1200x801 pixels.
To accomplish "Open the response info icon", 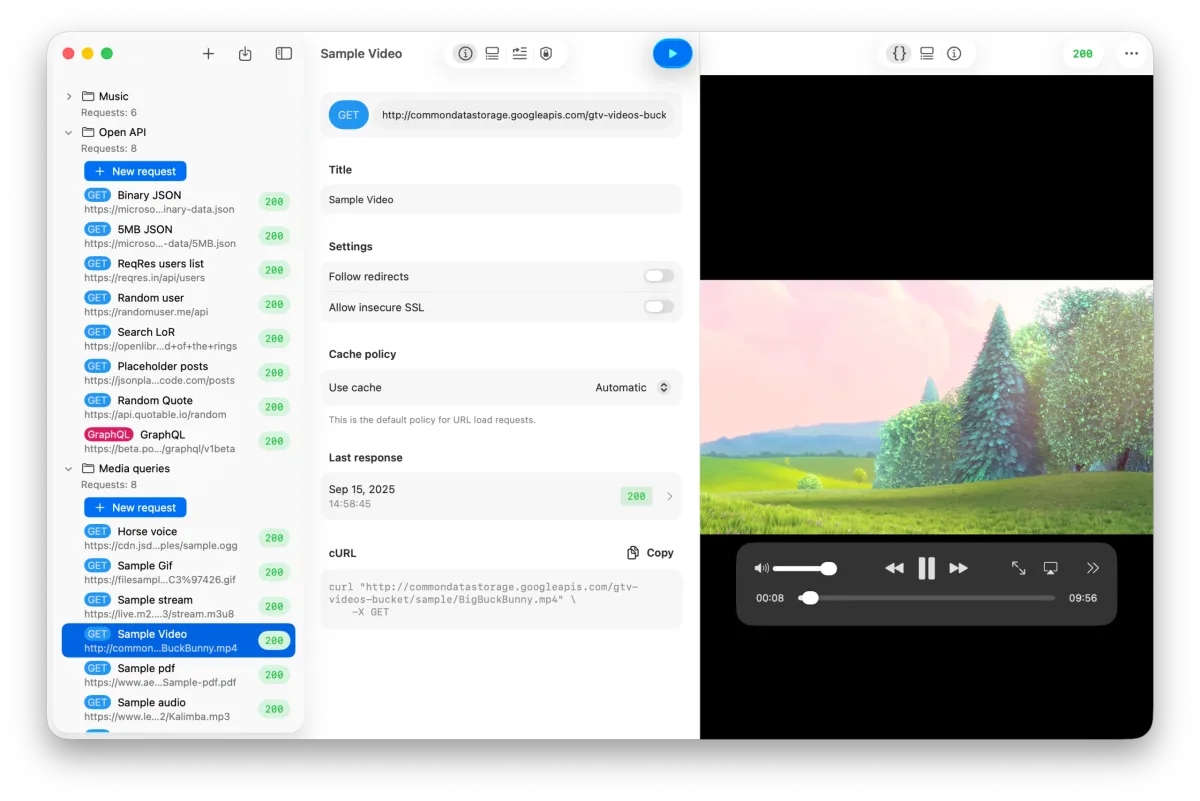I will point(954,53).
